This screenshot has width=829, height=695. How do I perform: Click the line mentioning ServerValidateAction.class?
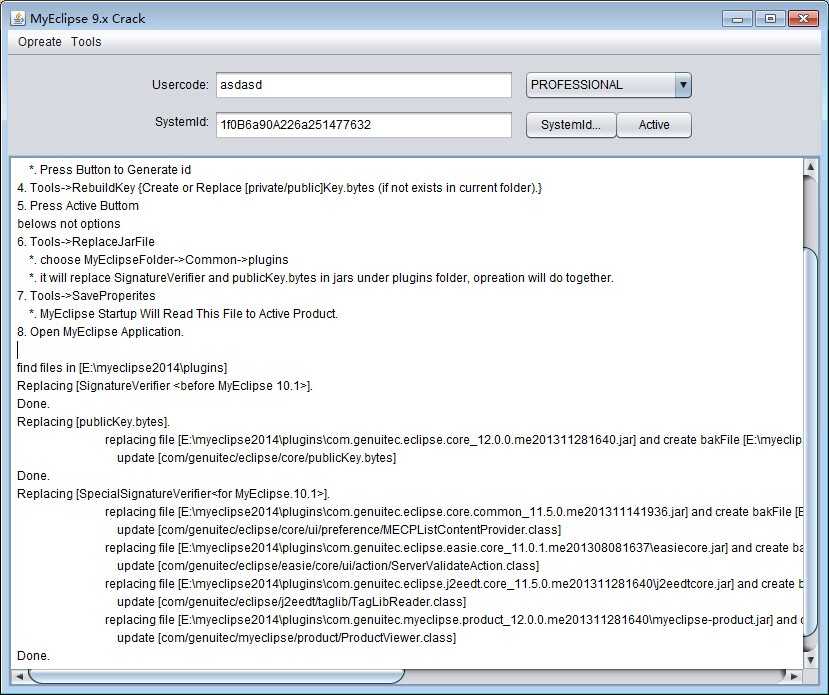[328, 566]
